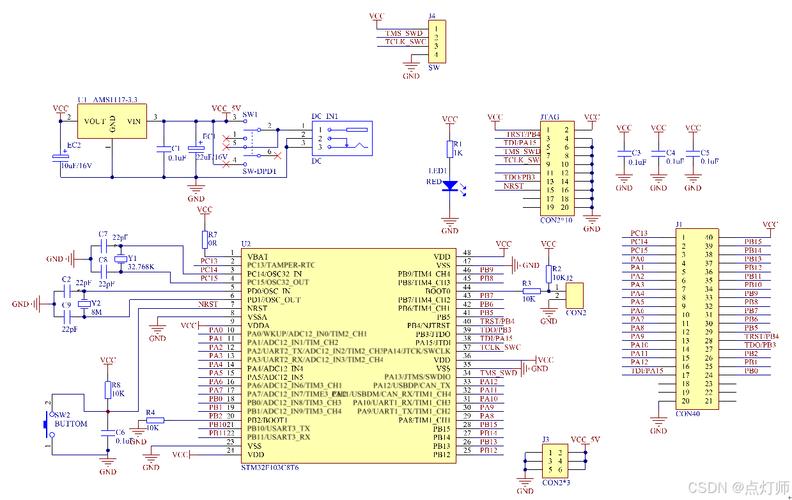This screenshot has height=500, width=792.
Task: Select the PD1/OSC_OUT pin label
Action: [274, 299]
